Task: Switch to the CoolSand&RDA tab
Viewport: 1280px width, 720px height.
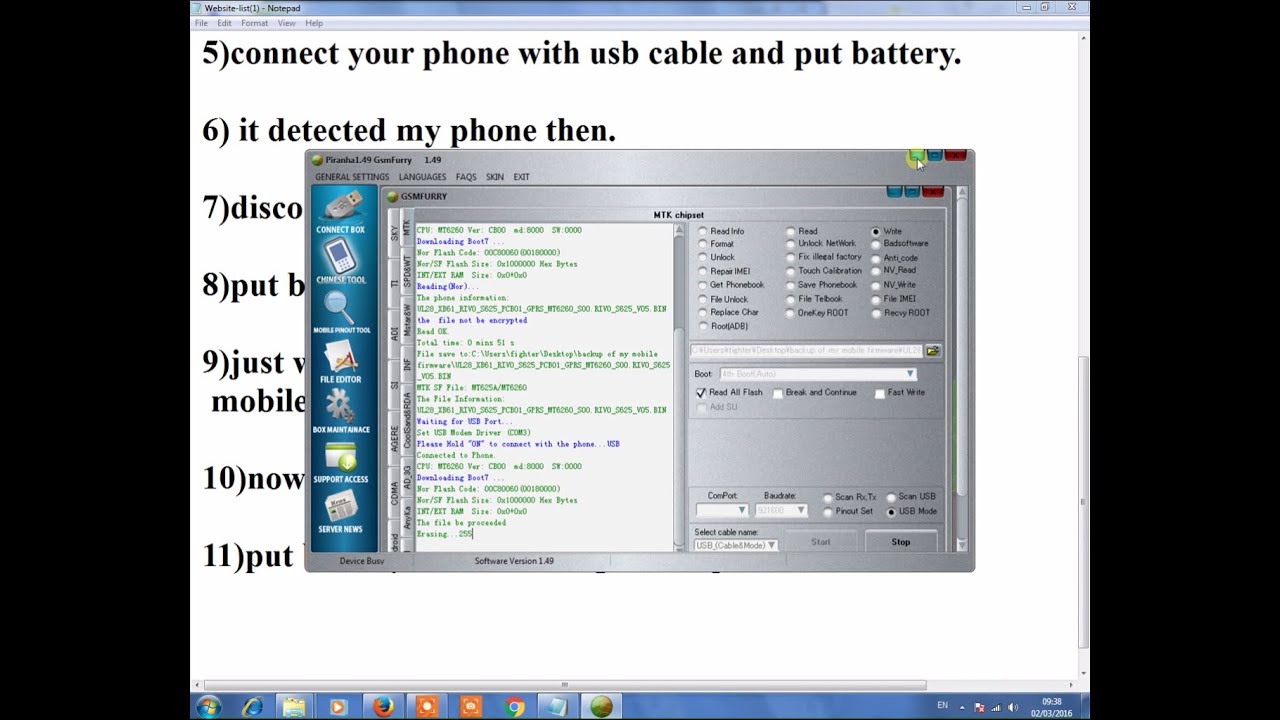Action: click(406, 419)
